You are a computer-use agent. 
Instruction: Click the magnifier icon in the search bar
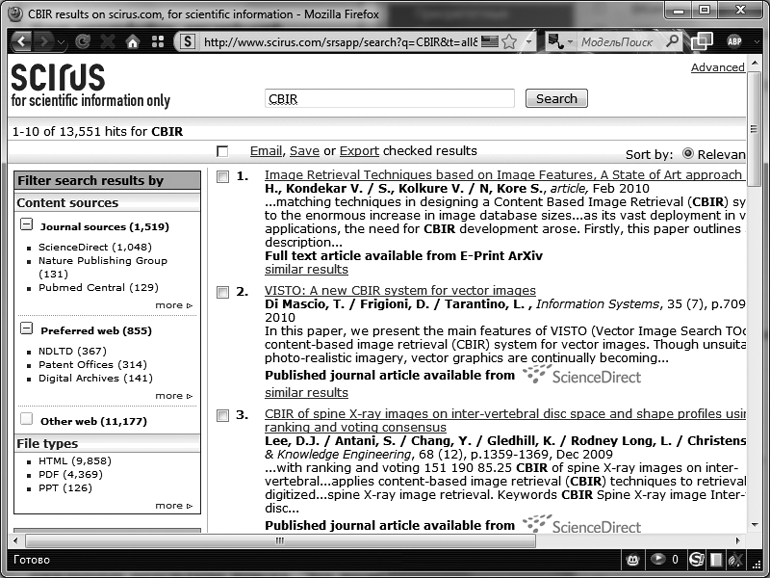(x=672, y=42)
